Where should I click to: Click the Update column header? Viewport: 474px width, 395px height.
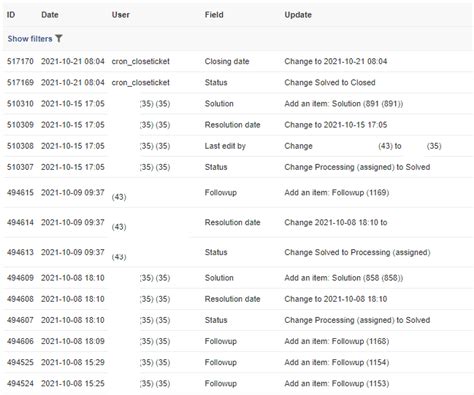point(298,15)
